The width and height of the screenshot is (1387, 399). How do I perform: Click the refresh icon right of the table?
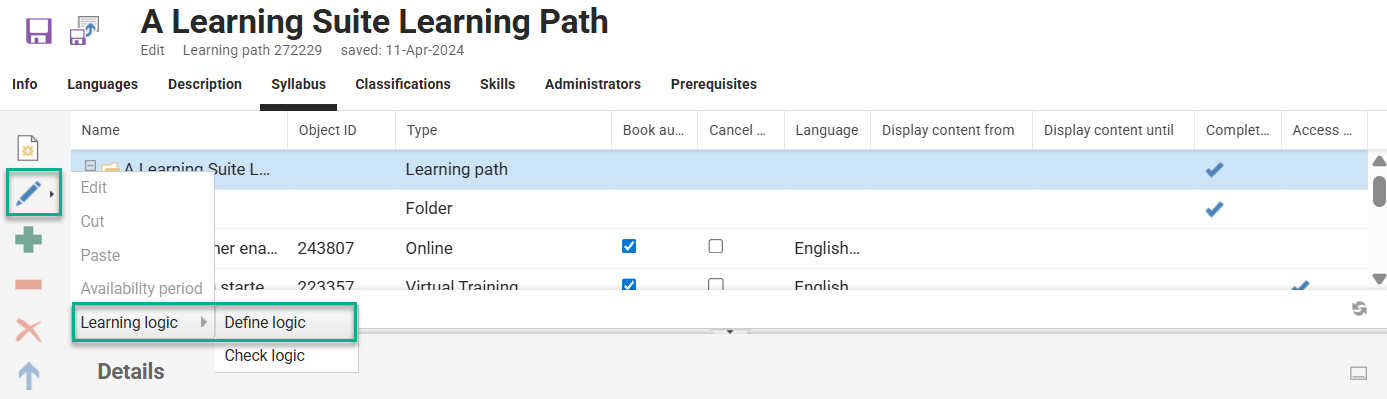(1359, 309)
